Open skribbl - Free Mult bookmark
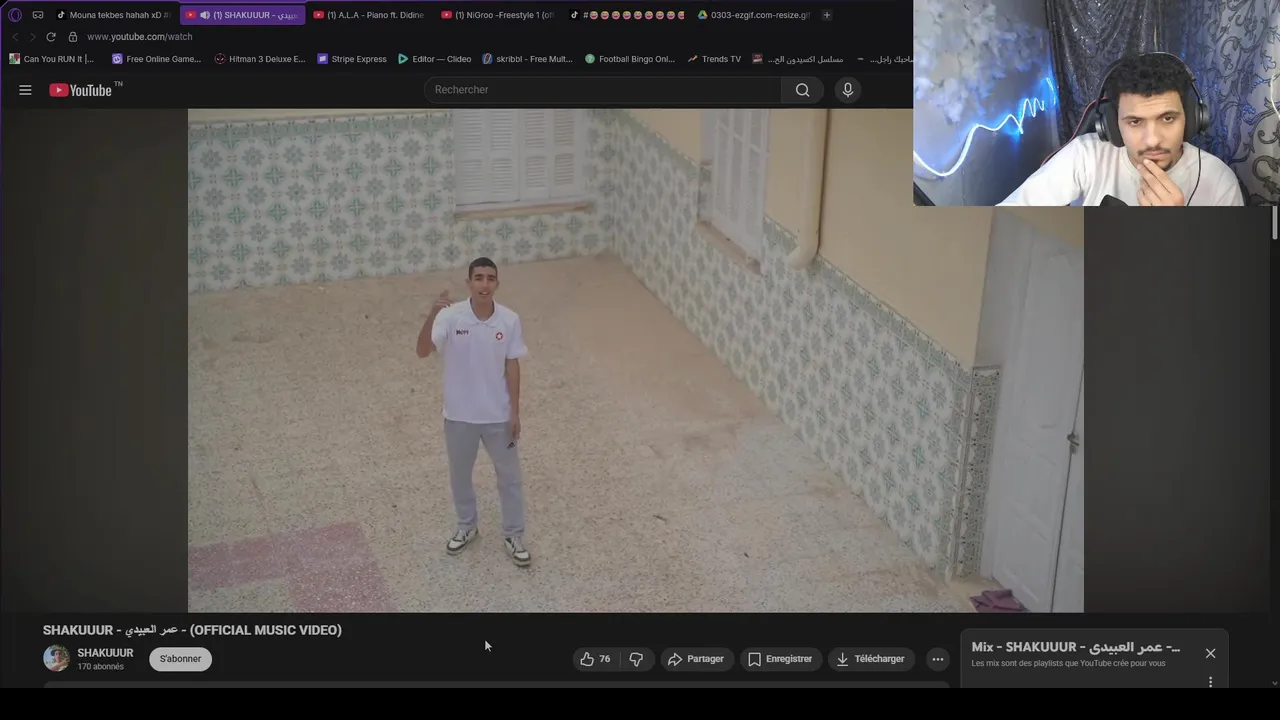 (x=527, y=59)
